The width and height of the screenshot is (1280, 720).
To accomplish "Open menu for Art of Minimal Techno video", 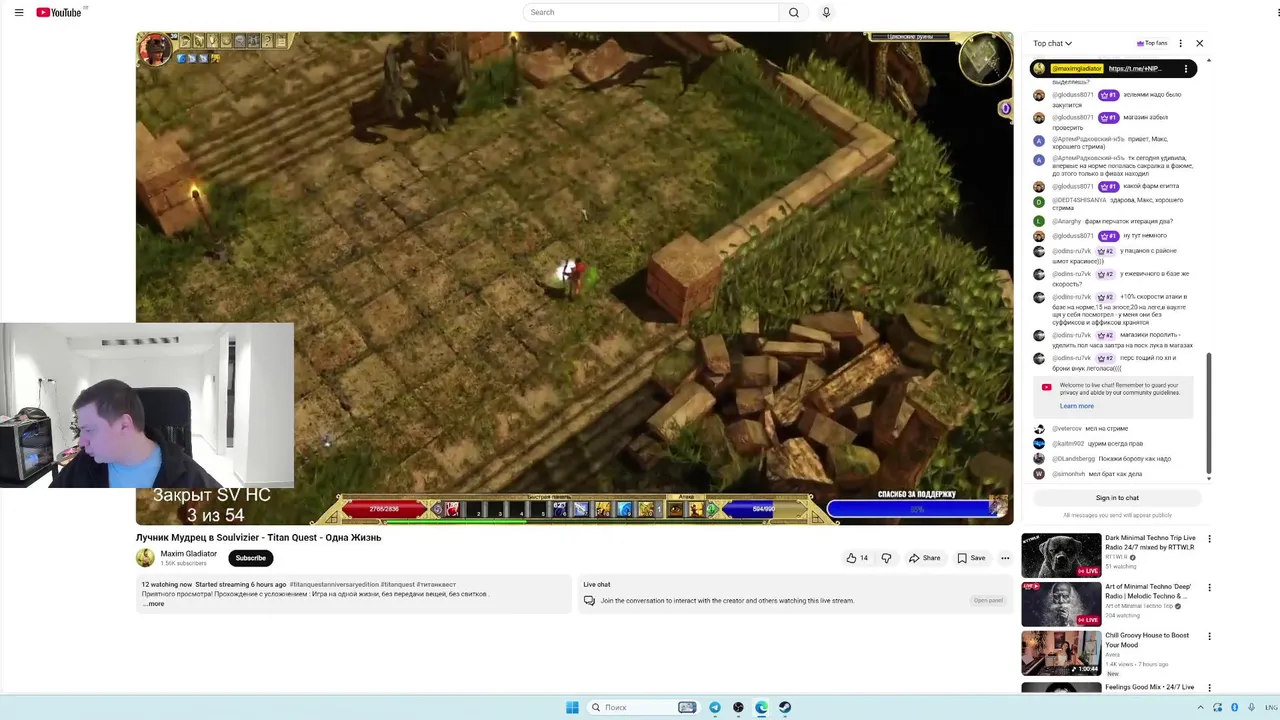I will (1209, 587).
